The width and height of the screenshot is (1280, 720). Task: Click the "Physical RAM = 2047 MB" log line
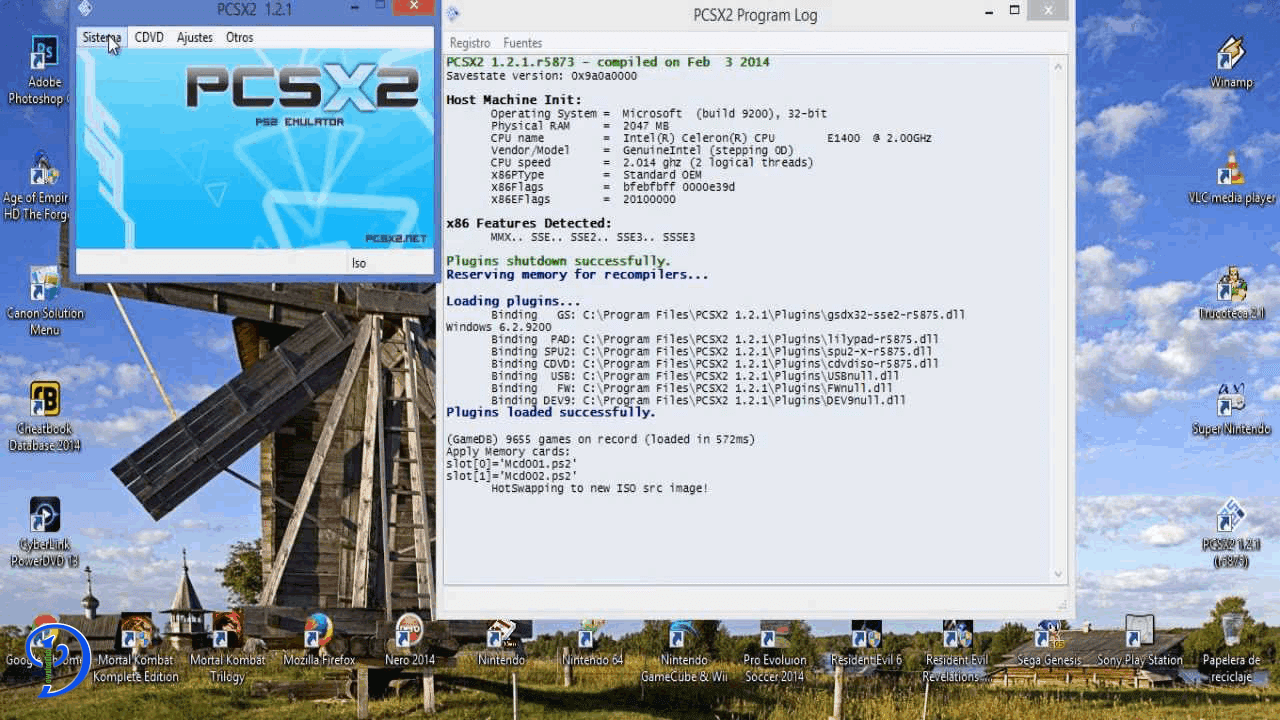coord(580,126)
